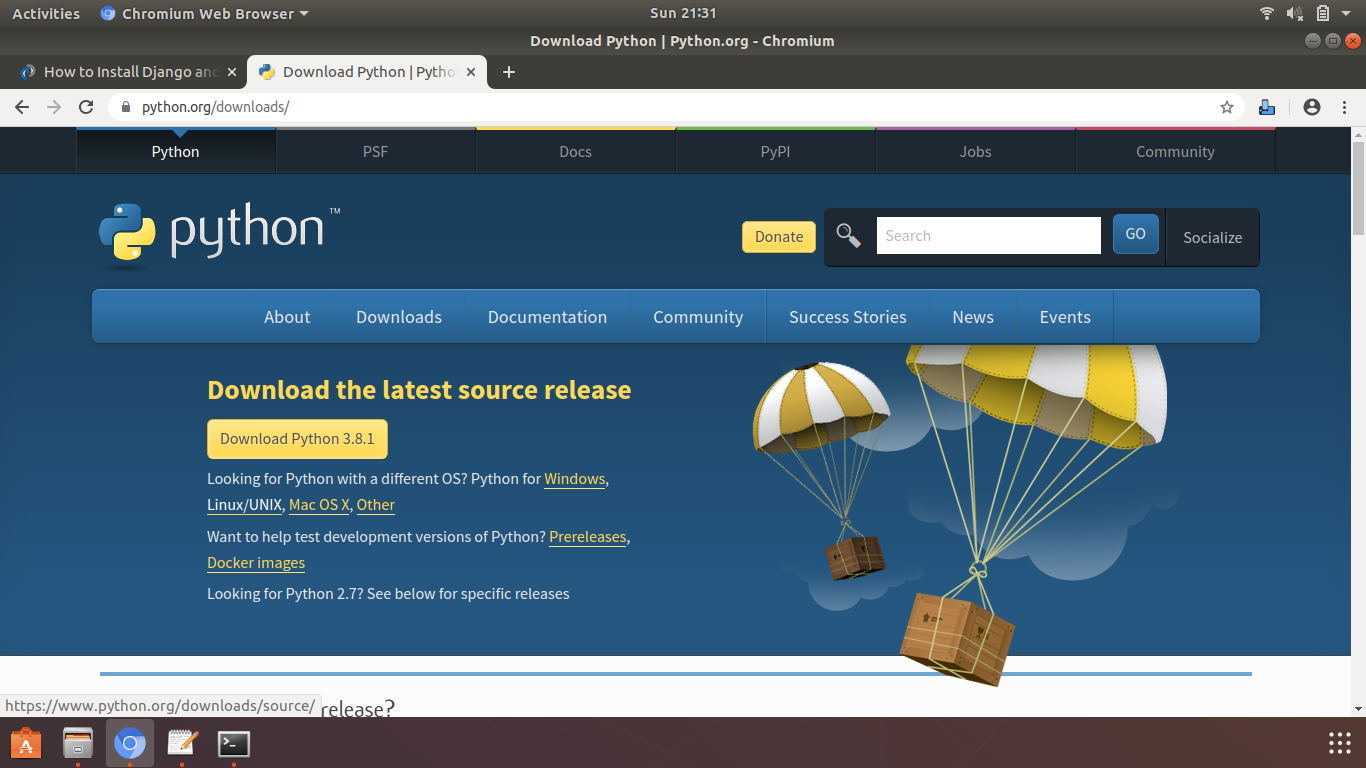Open the text editor in dock
The width and height of the screenshot is (1366, 768).
click(182, 743)
